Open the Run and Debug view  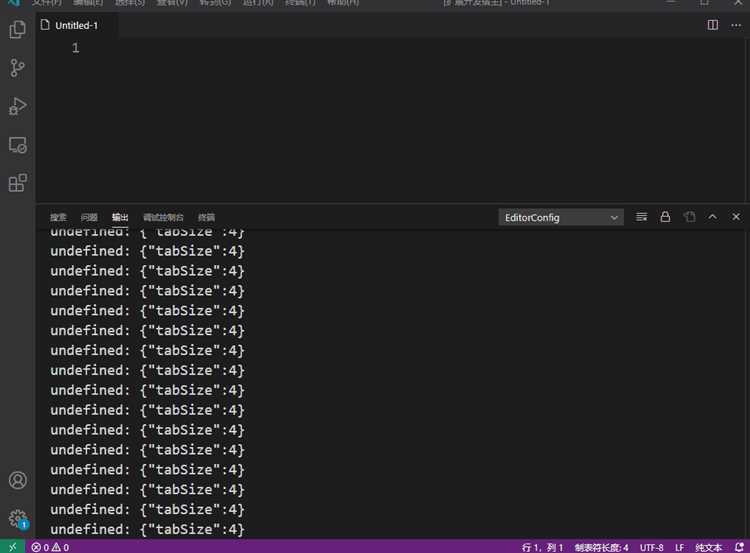point(17,106)
